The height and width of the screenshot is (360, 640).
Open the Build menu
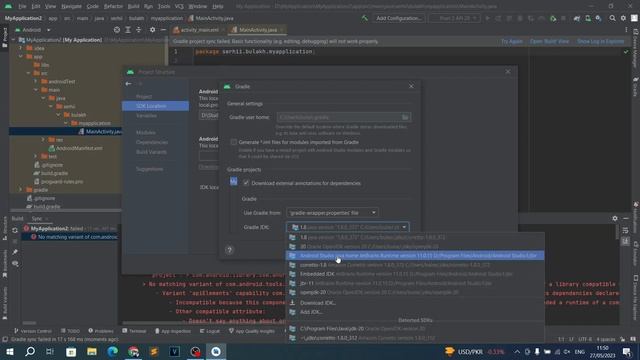[133, 7]
